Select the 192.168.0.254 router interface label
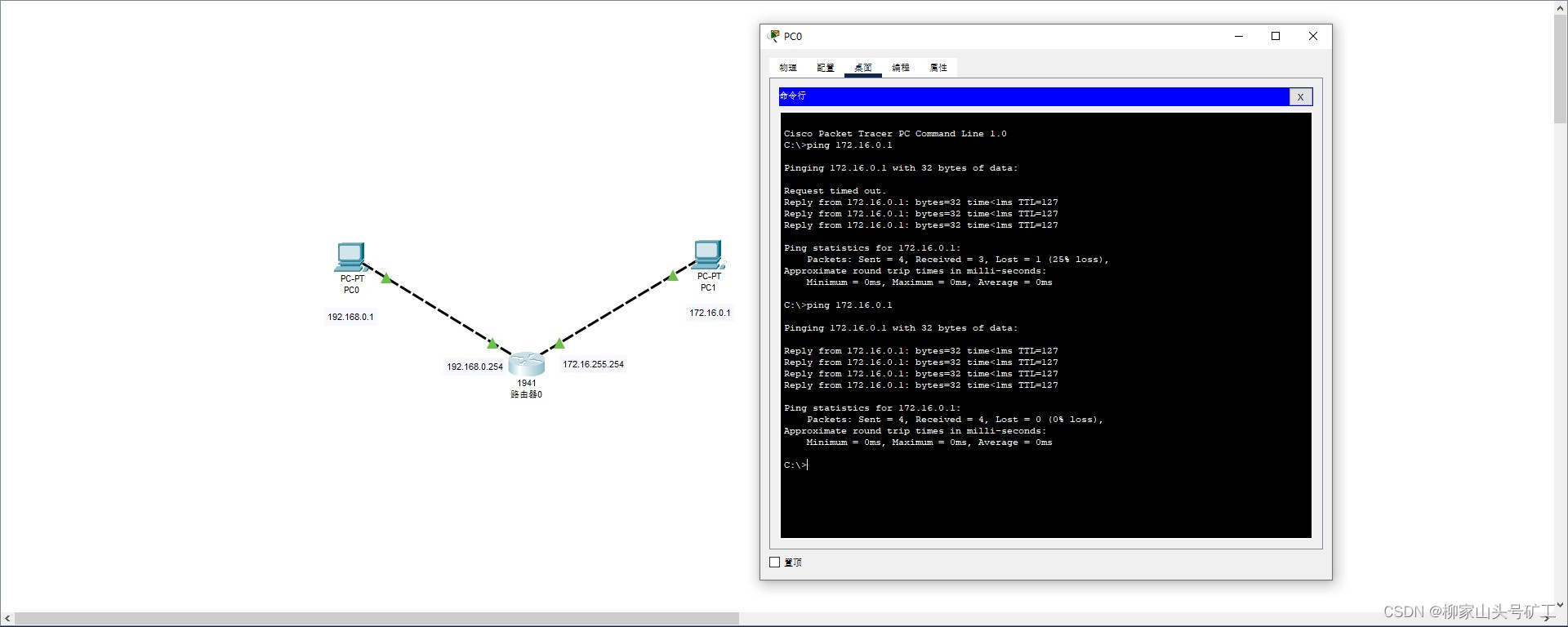The width and height of the screenshot is (1568, 627). point(474,367)
